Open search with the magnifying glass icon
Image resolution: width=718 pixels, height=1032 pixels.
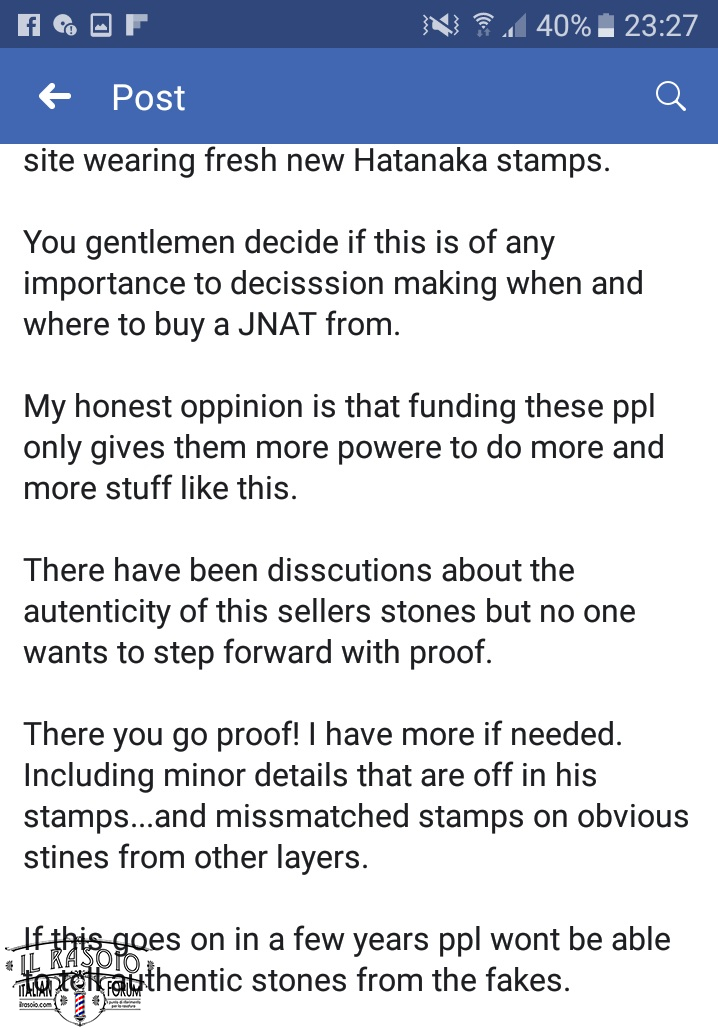click(669, 97)
